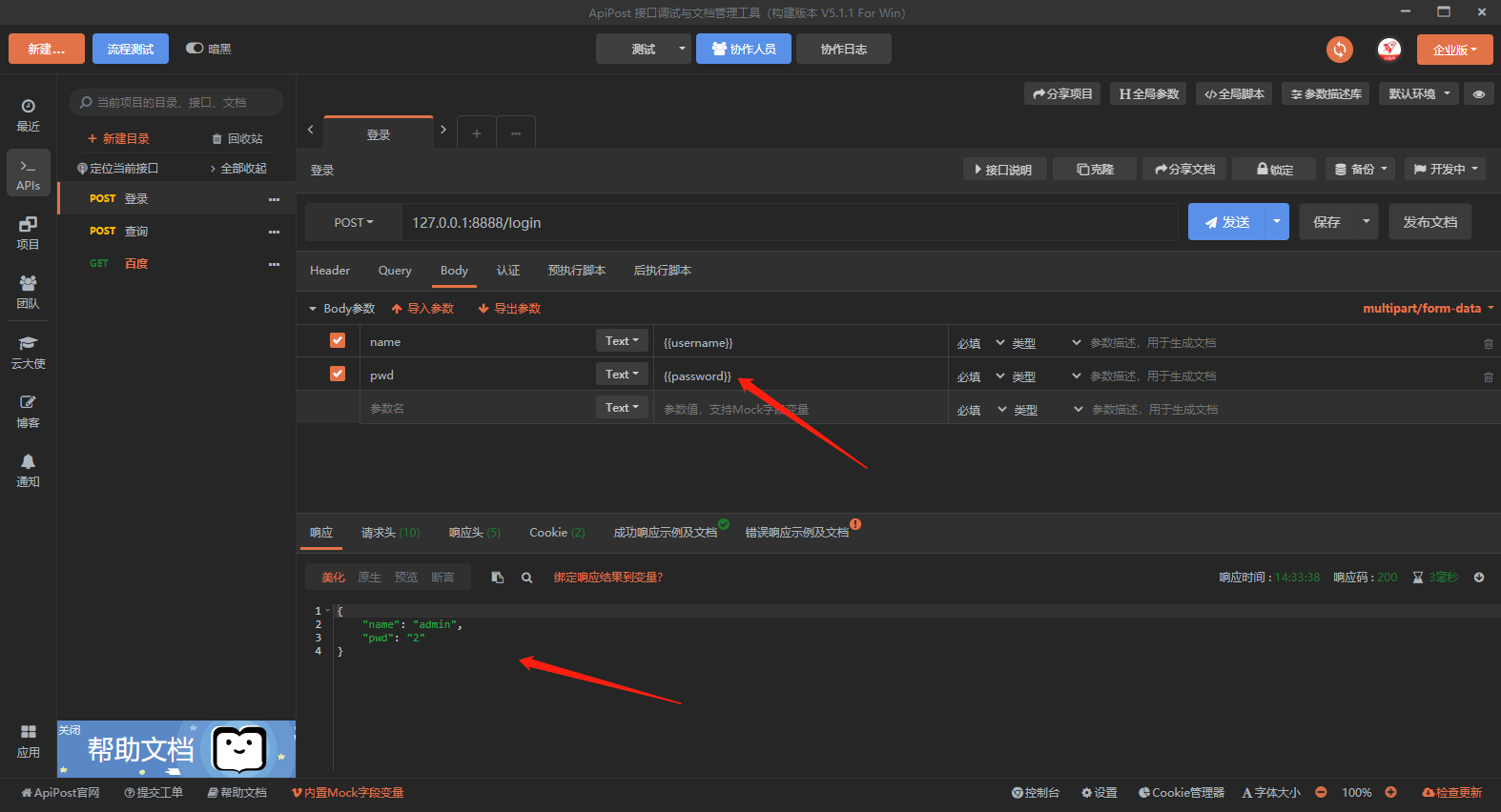
Task: Open the 博客 blog sidebar icon
Action: (x=28, y=411)
